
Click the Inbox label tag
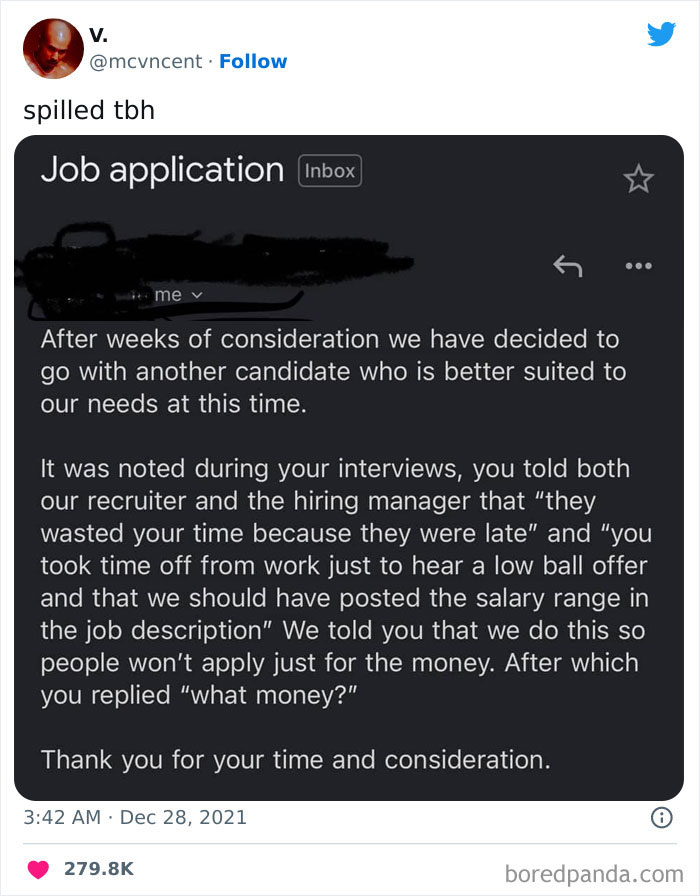click(330, 171)
